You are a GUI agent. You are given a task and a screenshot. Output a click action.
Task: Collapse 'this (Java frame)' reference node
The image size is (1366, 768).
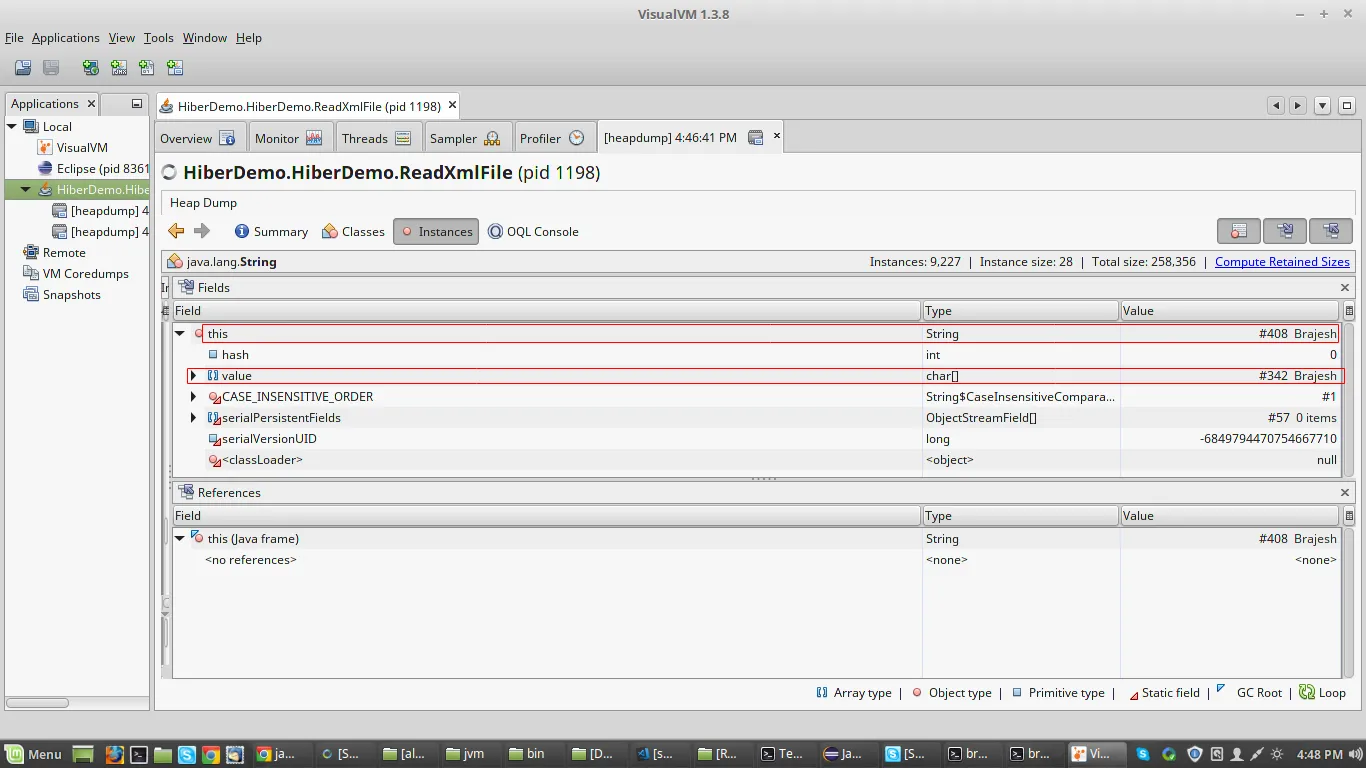pos(180,538)
